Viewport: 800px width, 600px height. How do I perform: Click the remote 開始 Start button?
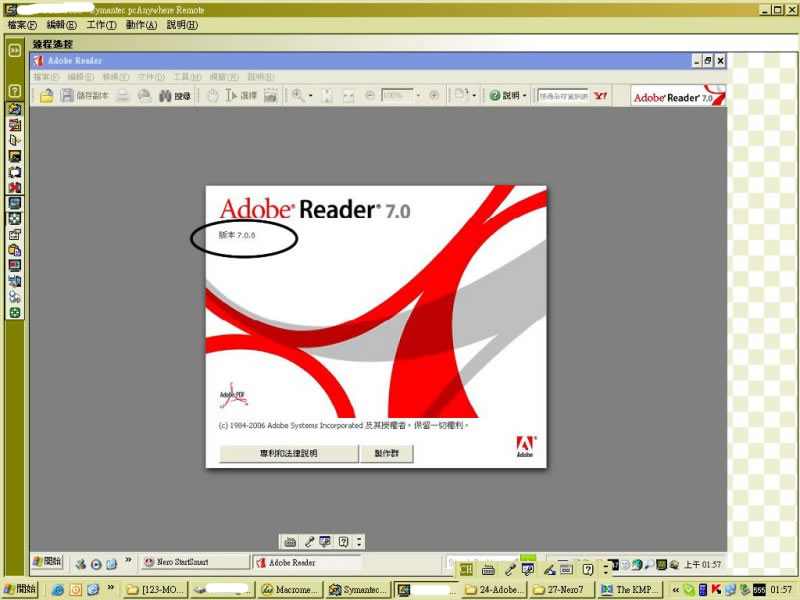coord(47,562)
